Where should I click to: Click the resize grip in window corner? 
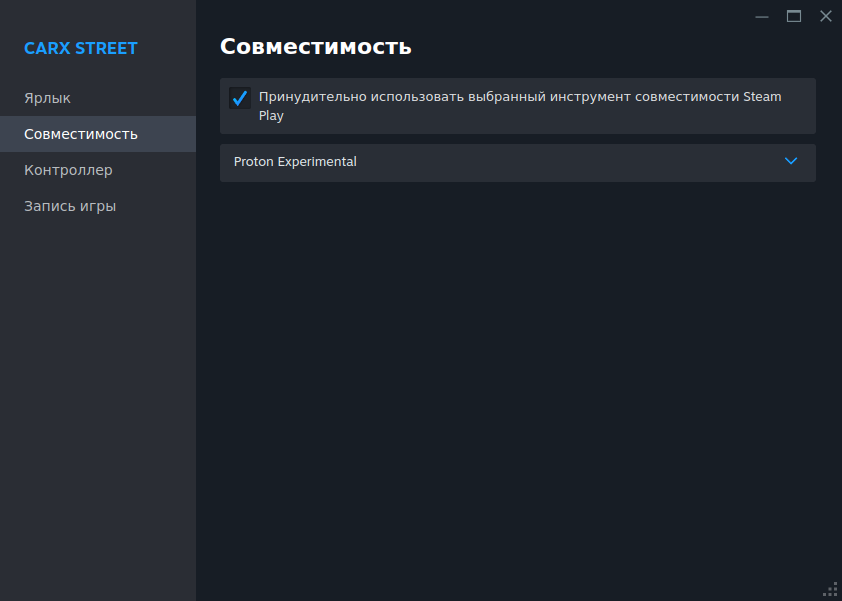(x=830, y=589)
